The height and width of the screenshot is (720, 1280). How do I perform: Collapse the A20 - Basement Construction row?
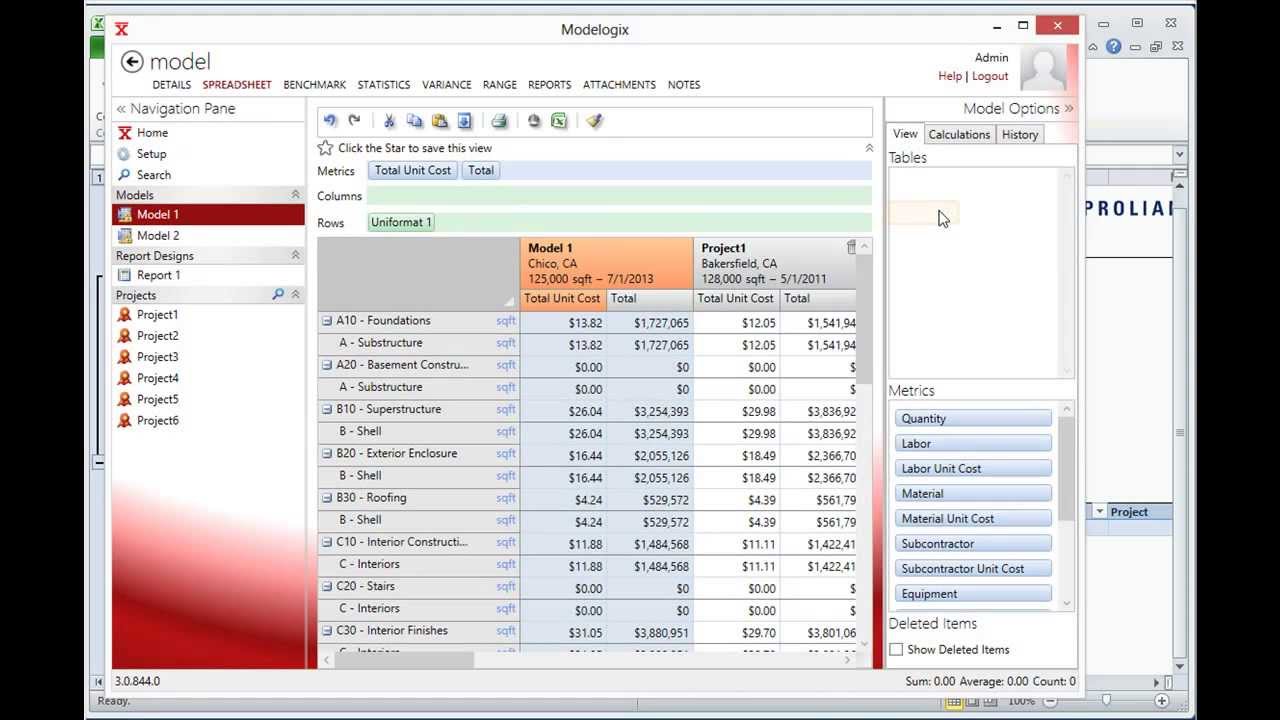coord(326,365)
